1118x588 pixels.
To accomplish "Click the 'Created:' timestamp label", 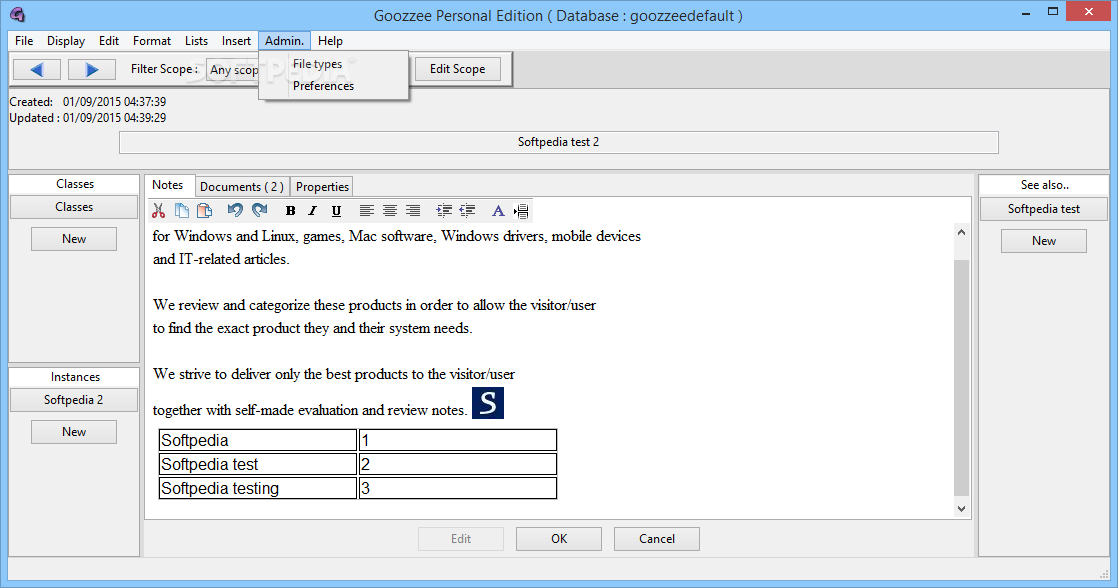I will pyautogui.click(x=31, y=102).
